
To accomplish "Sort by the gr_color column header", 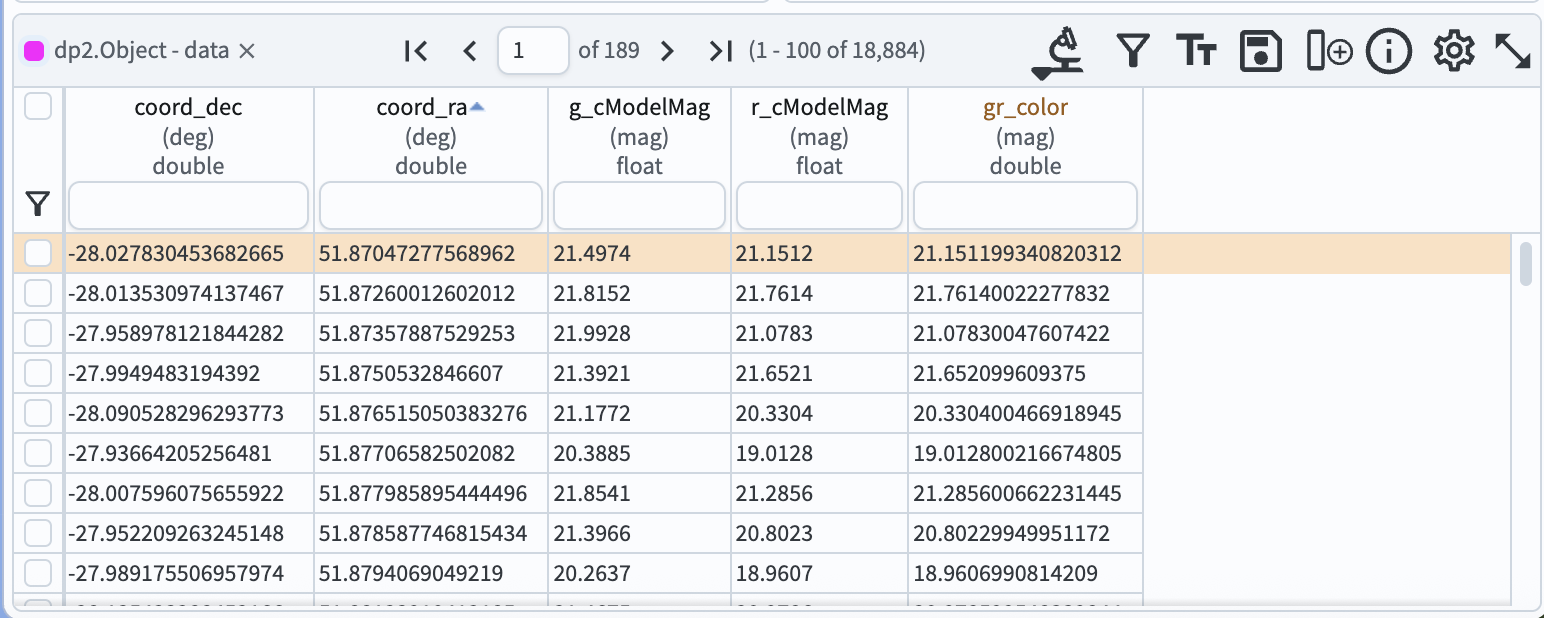I will tap(1025, 108).
